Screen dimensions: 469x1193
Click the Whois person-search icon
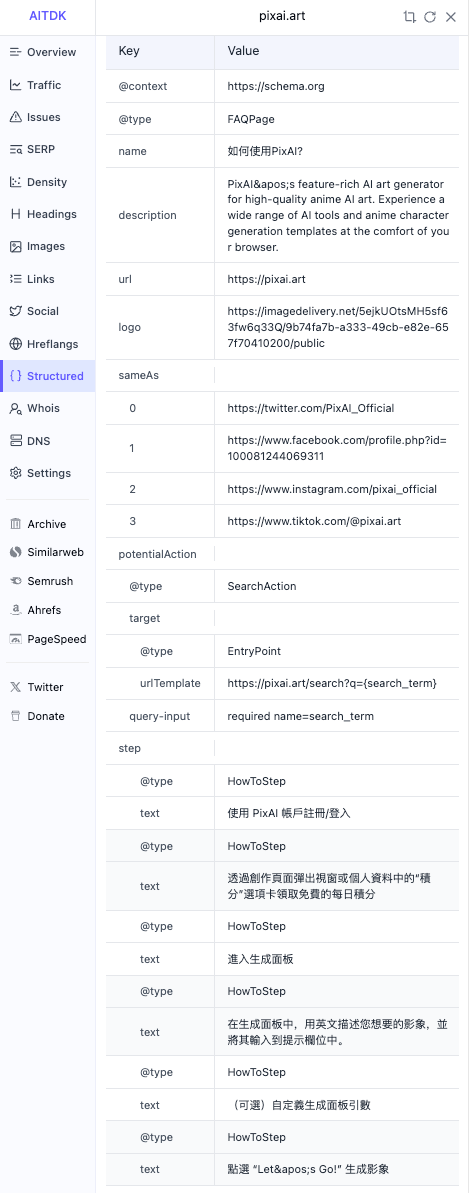(15, 409)
